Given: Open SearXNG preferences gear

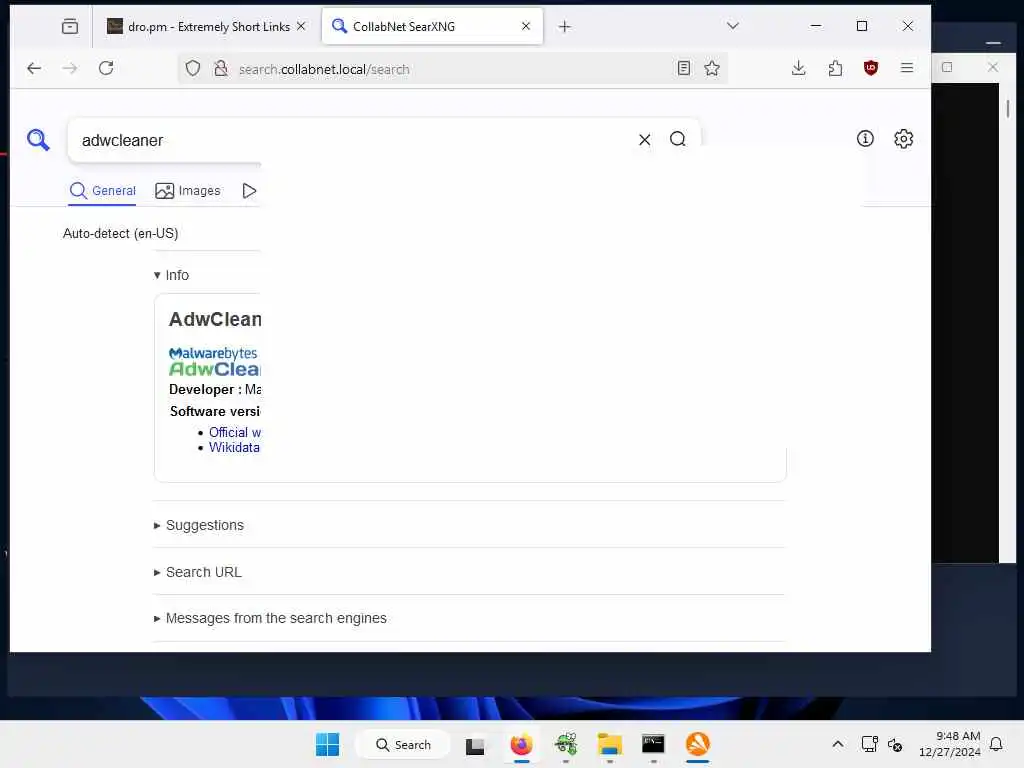Looking at the screenshot, I should tap(903, 138).
